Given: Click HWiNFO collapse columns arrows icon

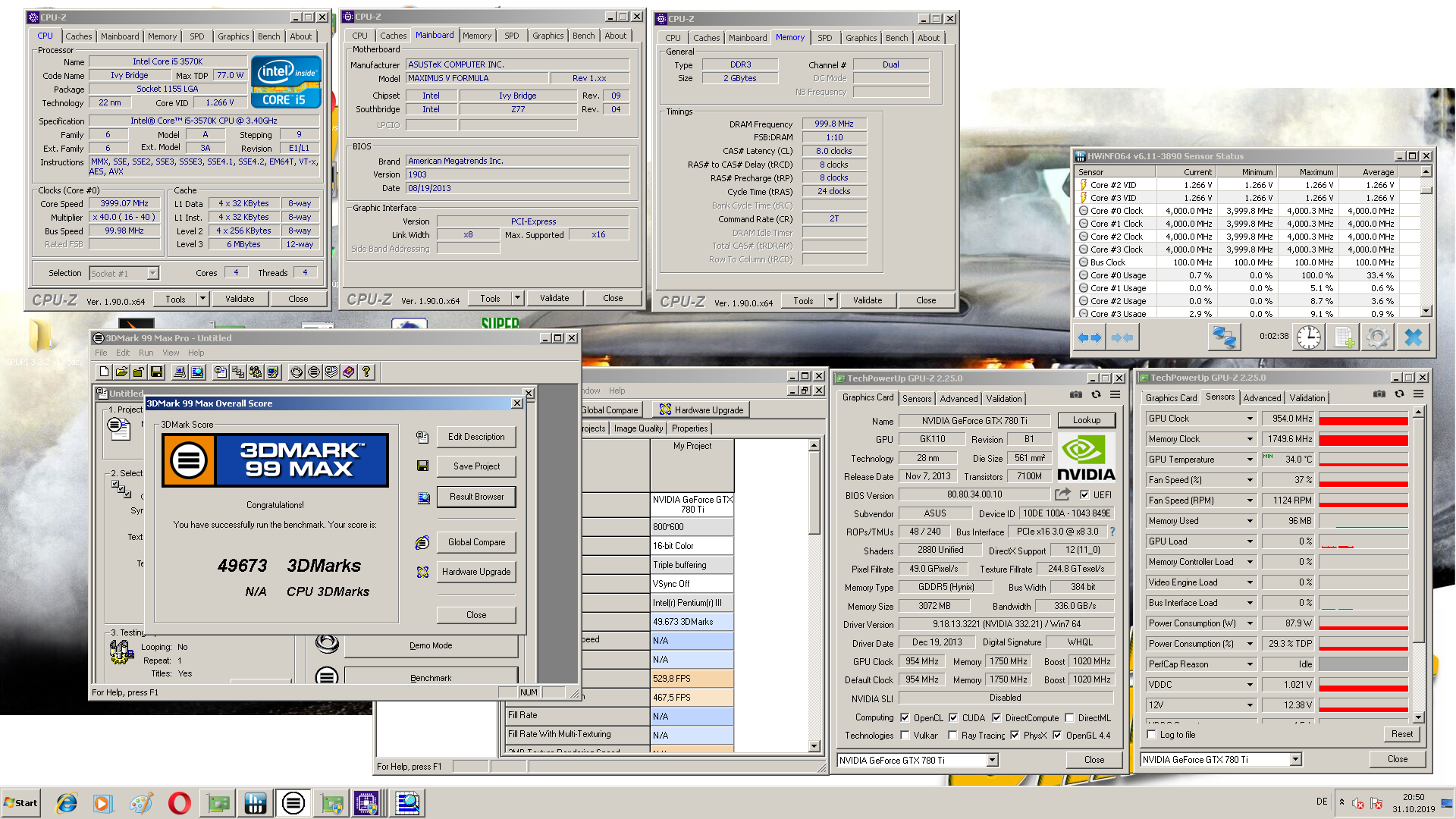Looking at the screenshot, I should tap(1122, 337).
